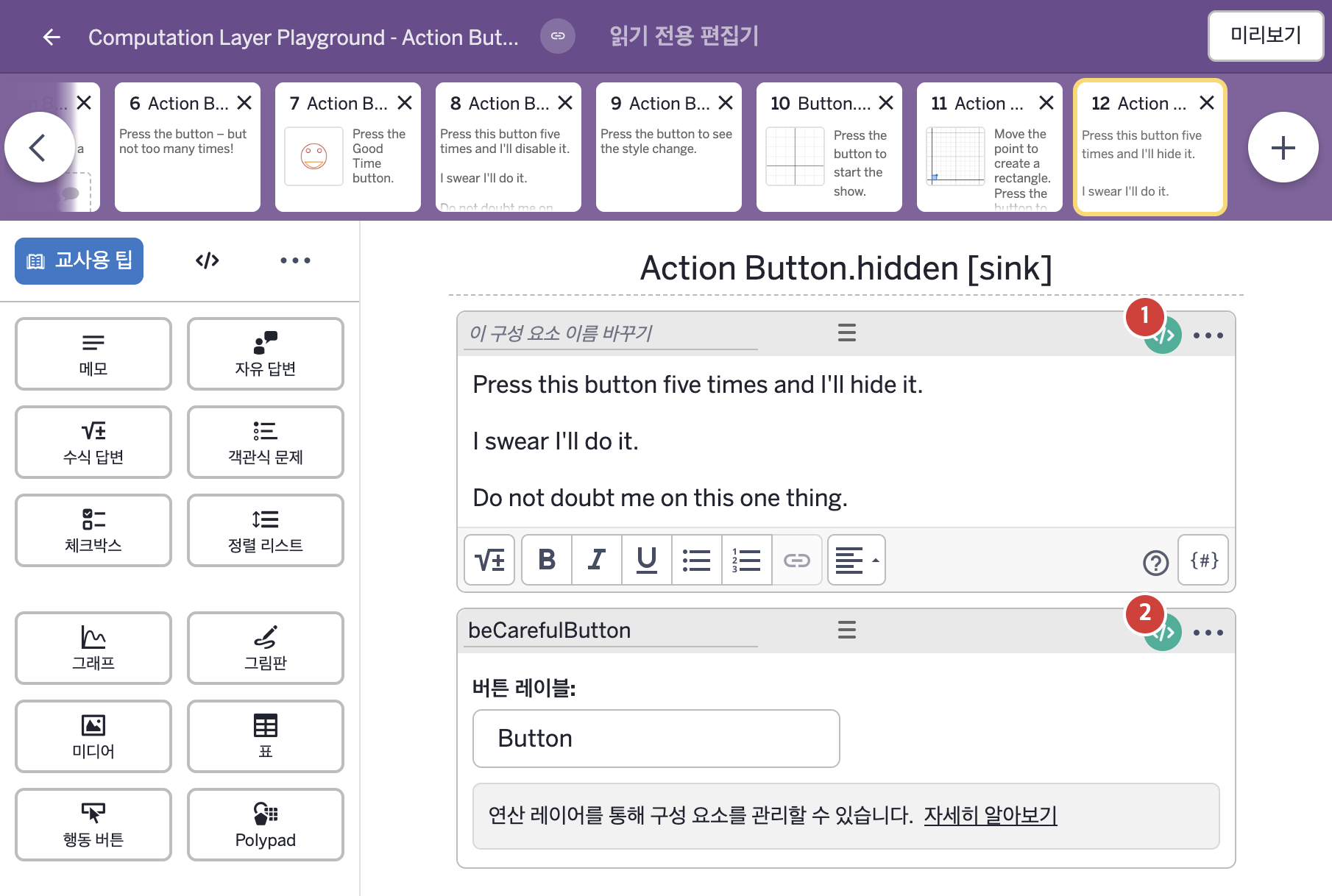1332x896 pixels.
Task: Insert math with the square root button
Action: click(489, 560)
